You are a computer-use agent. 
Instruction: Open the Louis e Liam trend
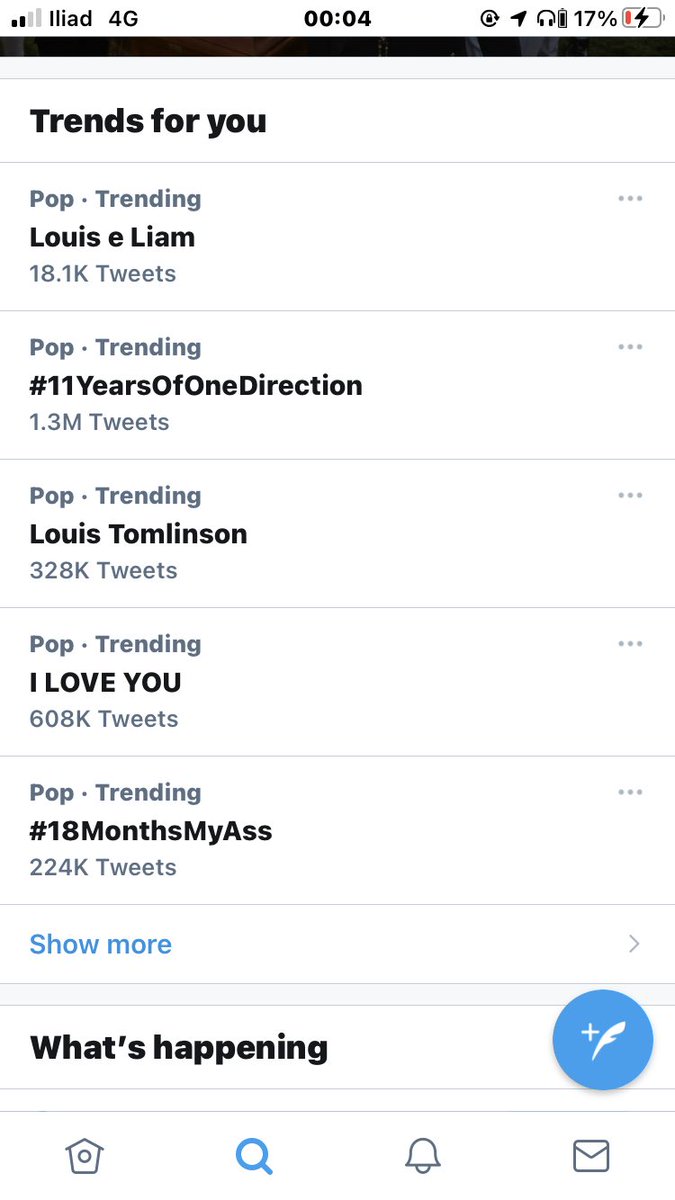[337, 236]
